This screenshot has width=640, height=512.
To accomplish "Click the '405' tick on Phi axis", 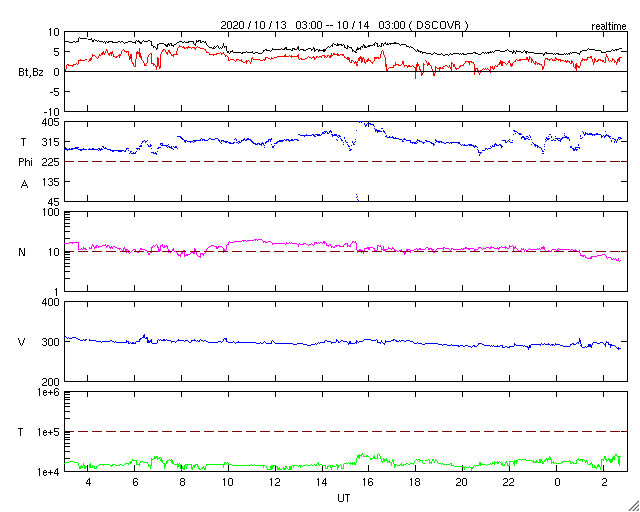I will pyautogui.click(x=52, y=122).
